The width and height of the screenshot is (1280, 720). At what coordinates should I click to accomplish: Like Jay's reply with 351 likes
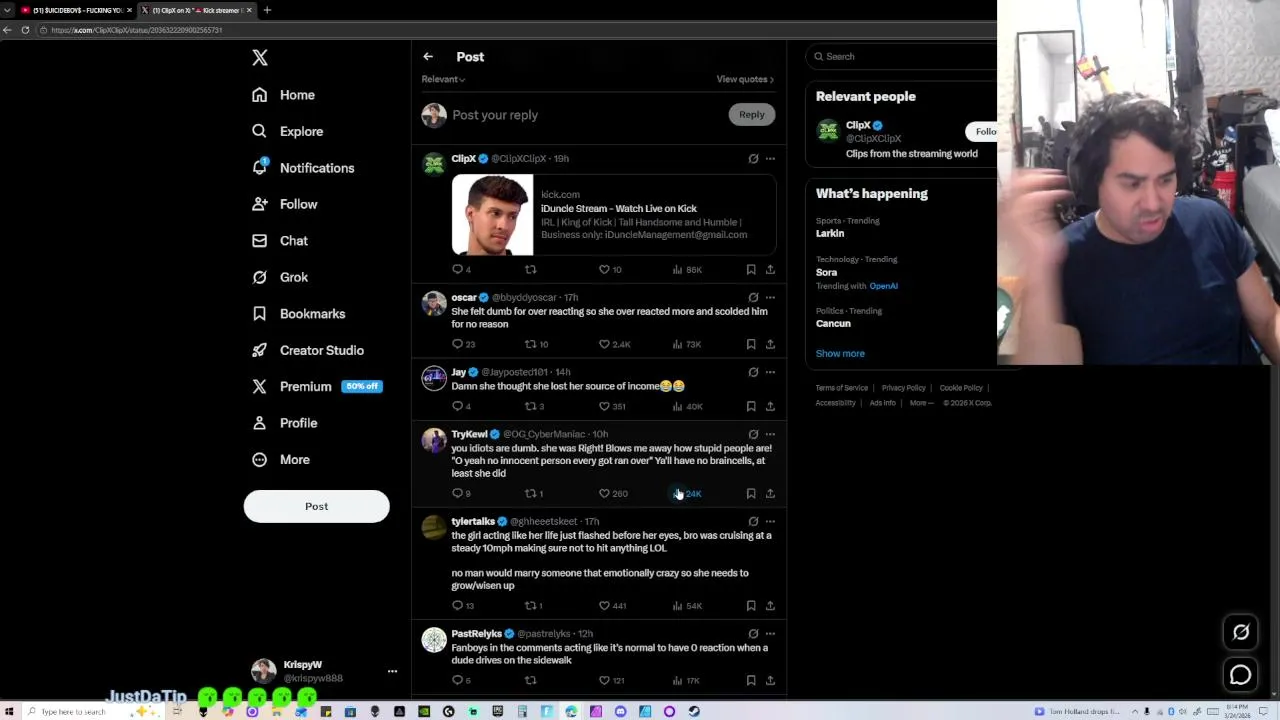click(612, 406)
